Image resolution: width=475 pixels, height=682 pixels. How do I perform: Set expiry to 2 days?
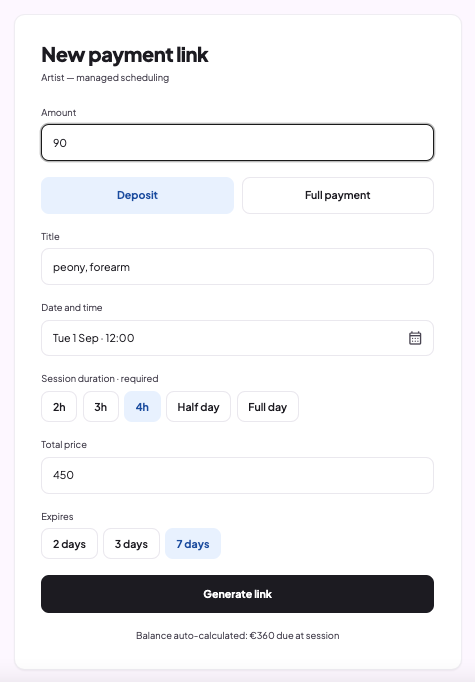[69, 544]
